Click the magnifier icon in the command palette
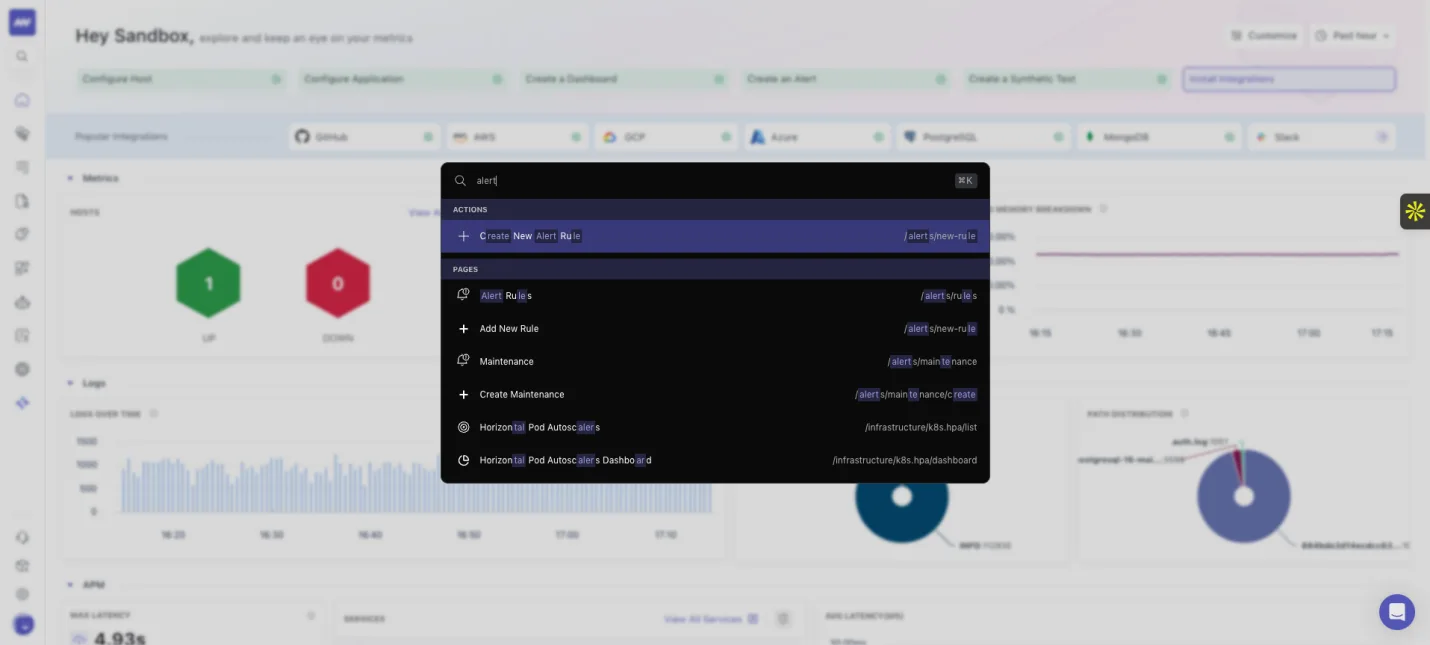Image resolution: width=1430 pixels, height=645 pixels. (461, 181)
